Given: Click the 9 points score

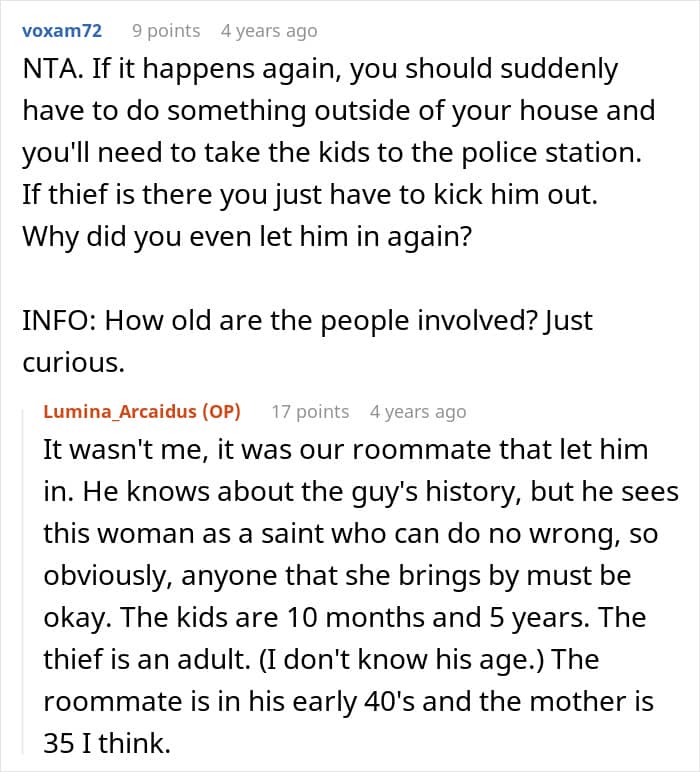Looking at the screenshot, I should coord(166,31).
